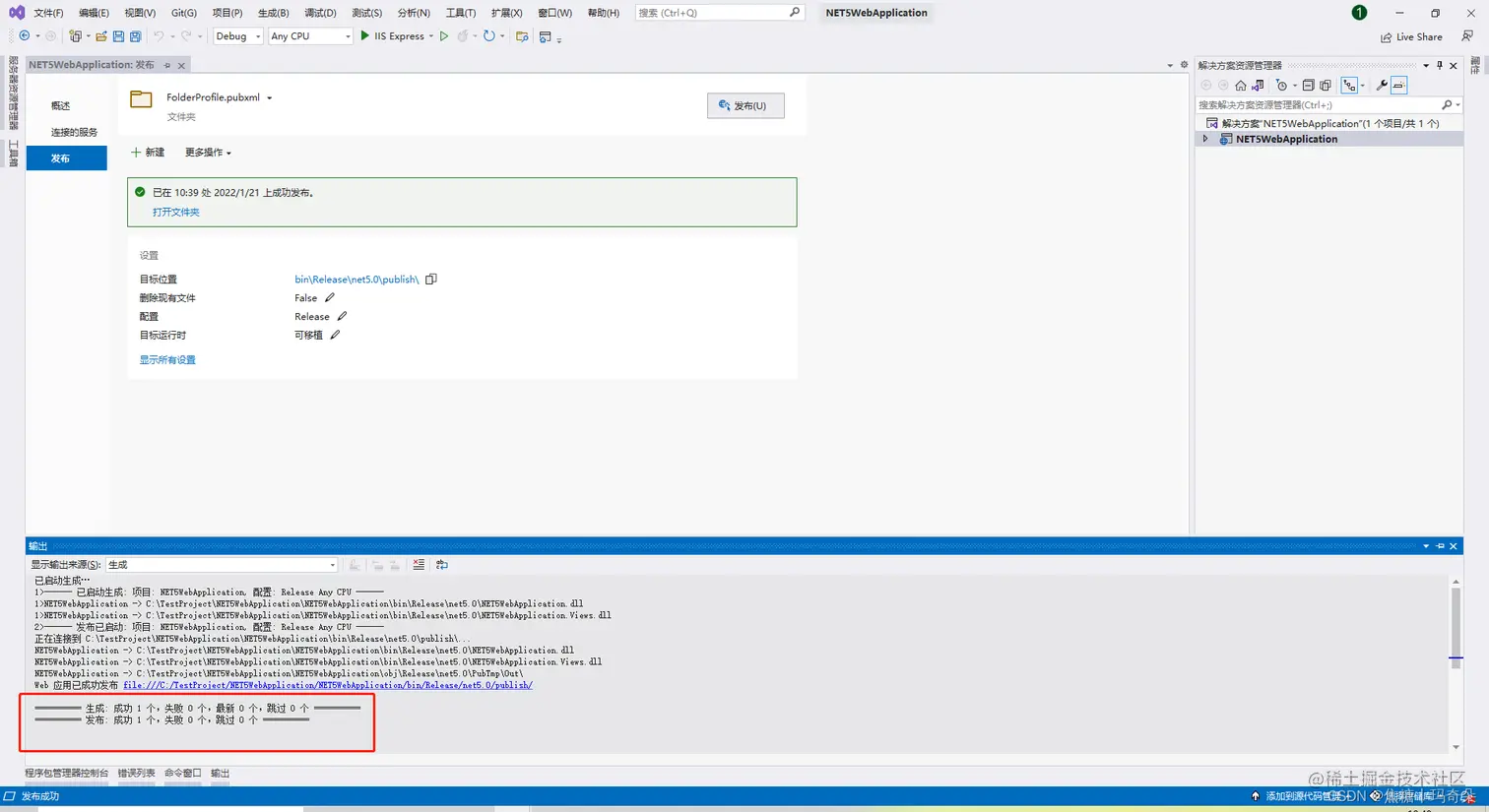The image size is (1489, 812).
Task: Pin the Solution Explorer panel
Action: 1440,65
